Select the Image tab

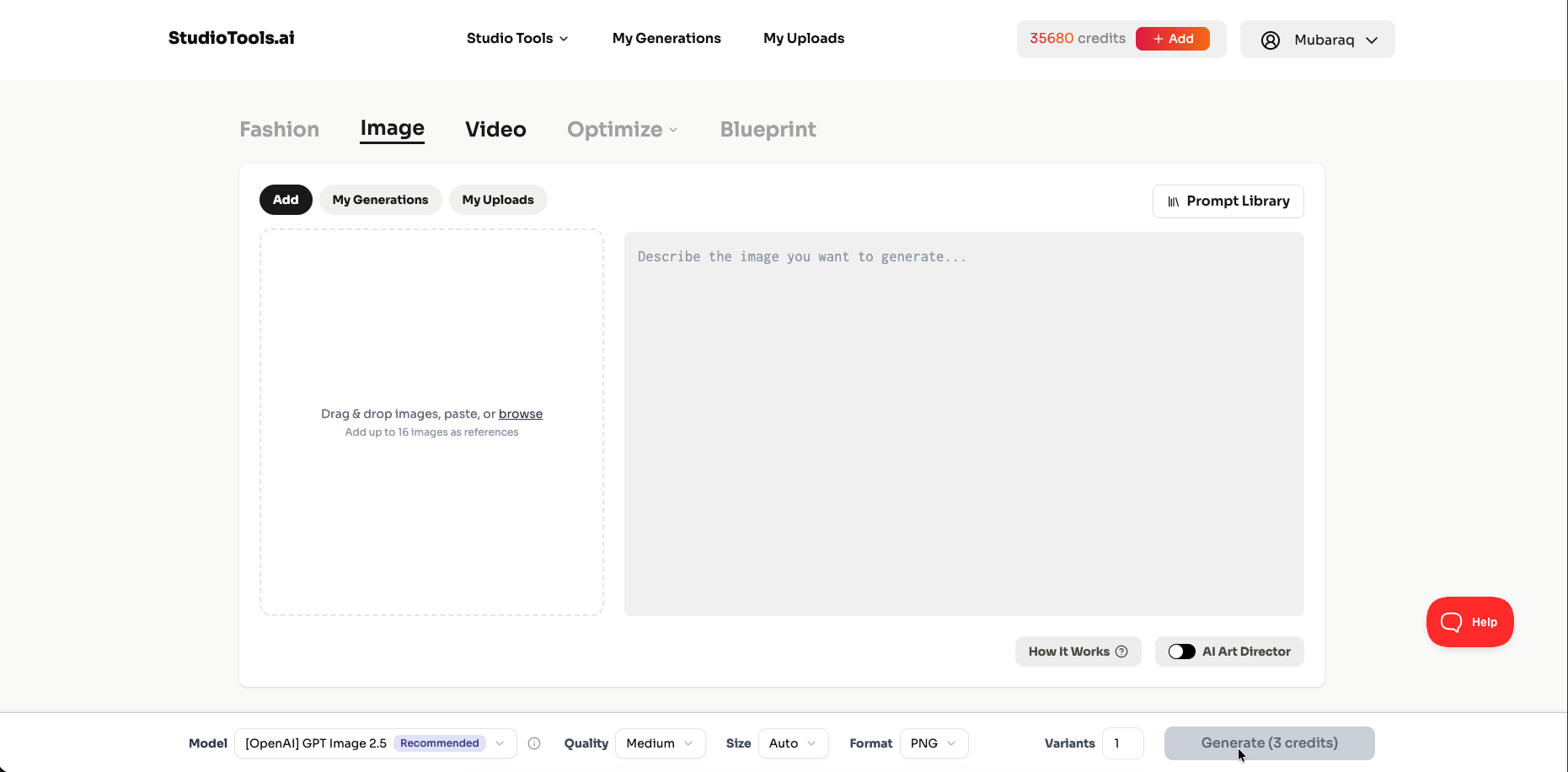coord(393,128)
